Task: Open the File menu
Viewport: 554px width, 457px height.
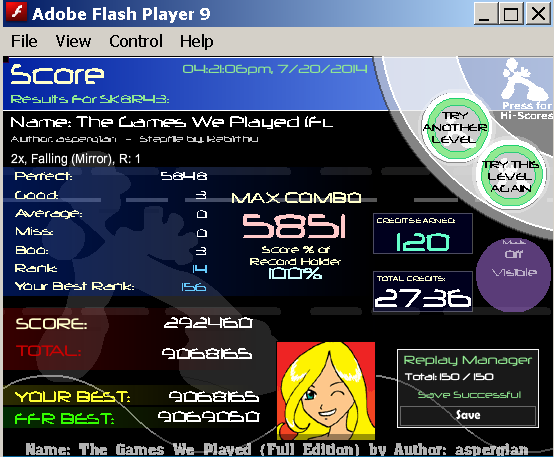Action: click(x=24, y=41)
